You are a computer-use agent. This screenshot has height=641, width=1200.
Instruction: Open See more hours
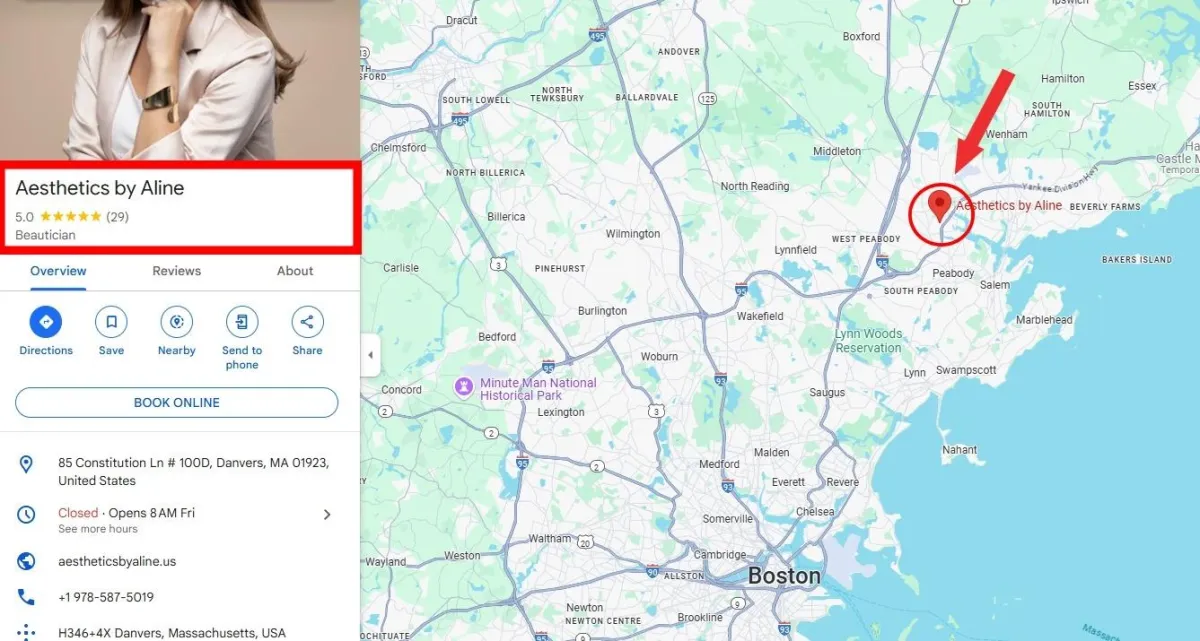pos(98,529)
